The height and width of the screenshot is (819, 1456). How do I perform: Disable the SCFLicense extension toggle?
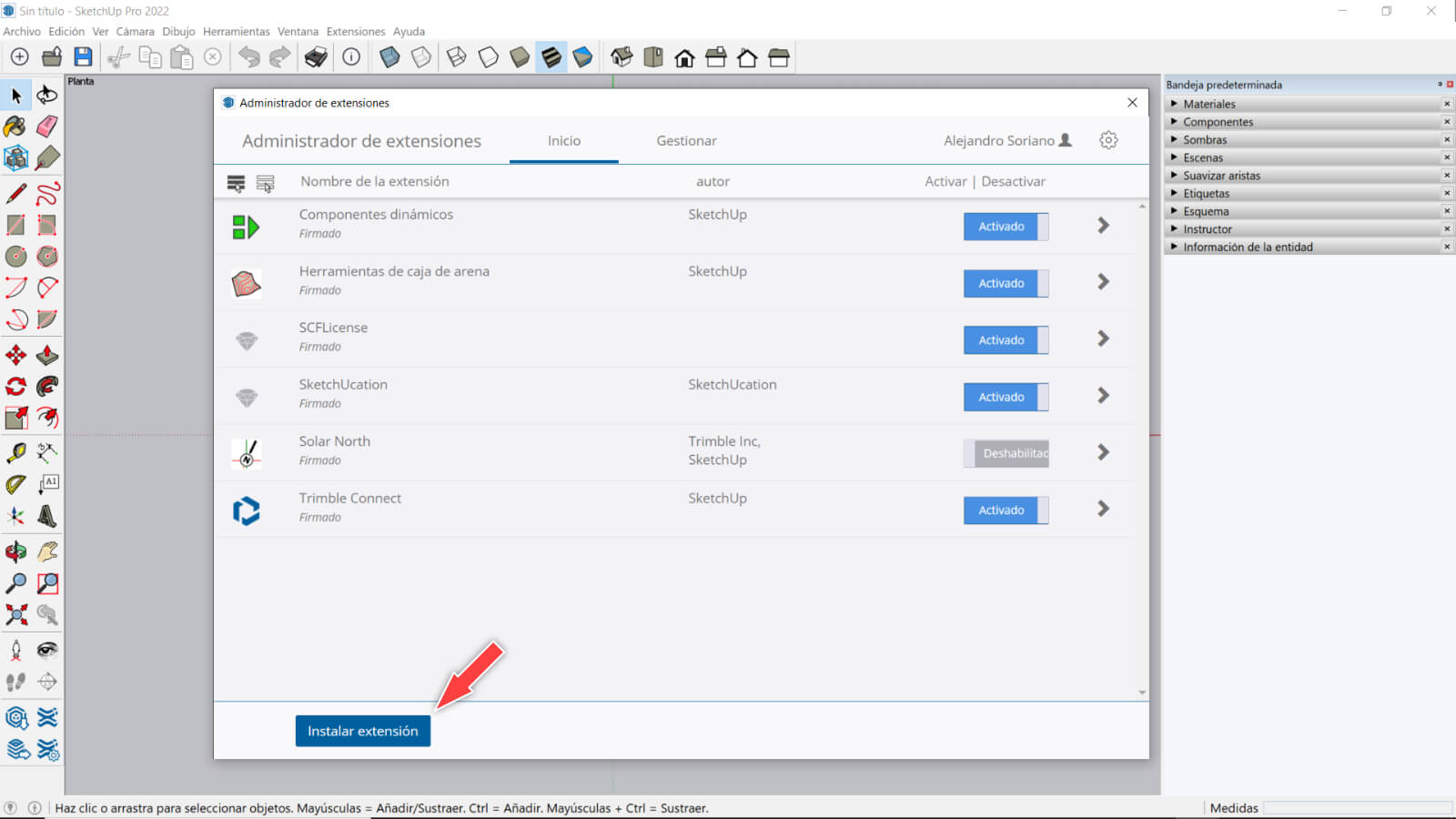(x=1006, y=340)
